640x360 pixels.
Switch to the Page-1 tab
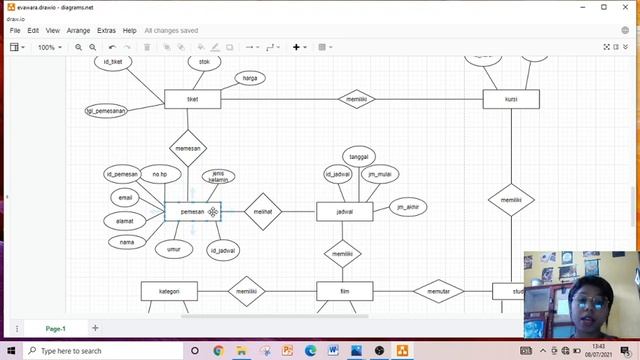[x=56, y=329]
